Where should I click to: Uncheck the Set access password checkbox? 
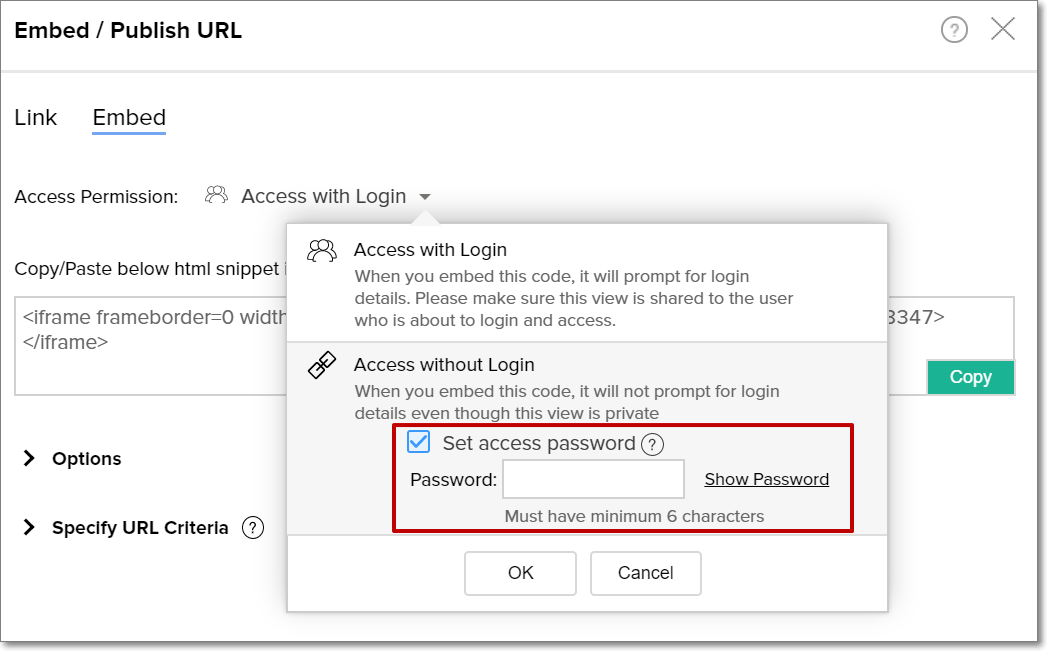pos(418,442)
